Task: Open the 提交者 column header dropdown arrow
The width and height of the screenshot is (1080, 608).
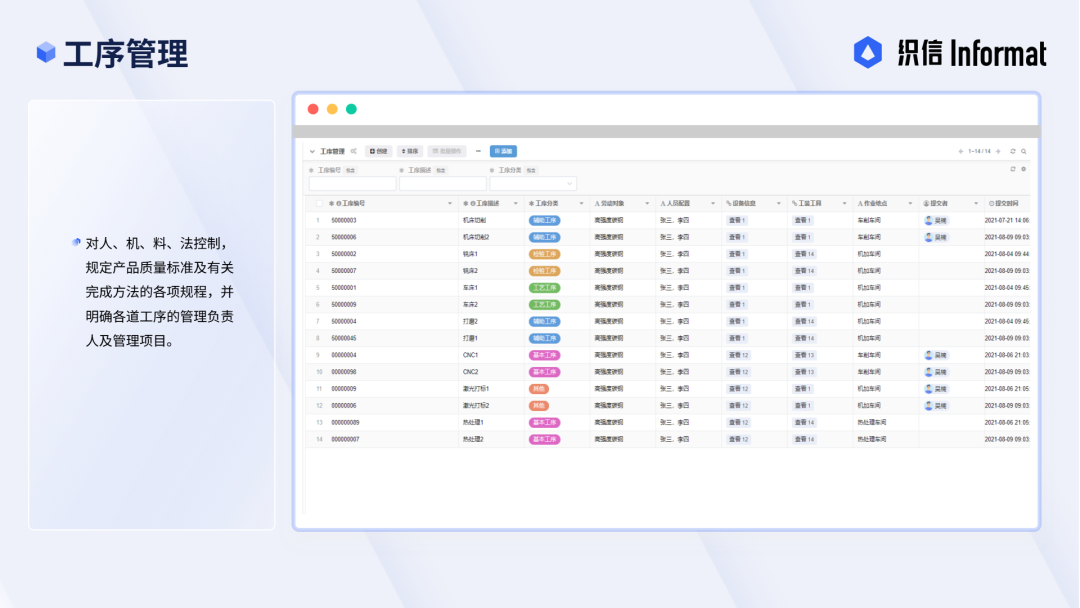Action: point(976,204)
